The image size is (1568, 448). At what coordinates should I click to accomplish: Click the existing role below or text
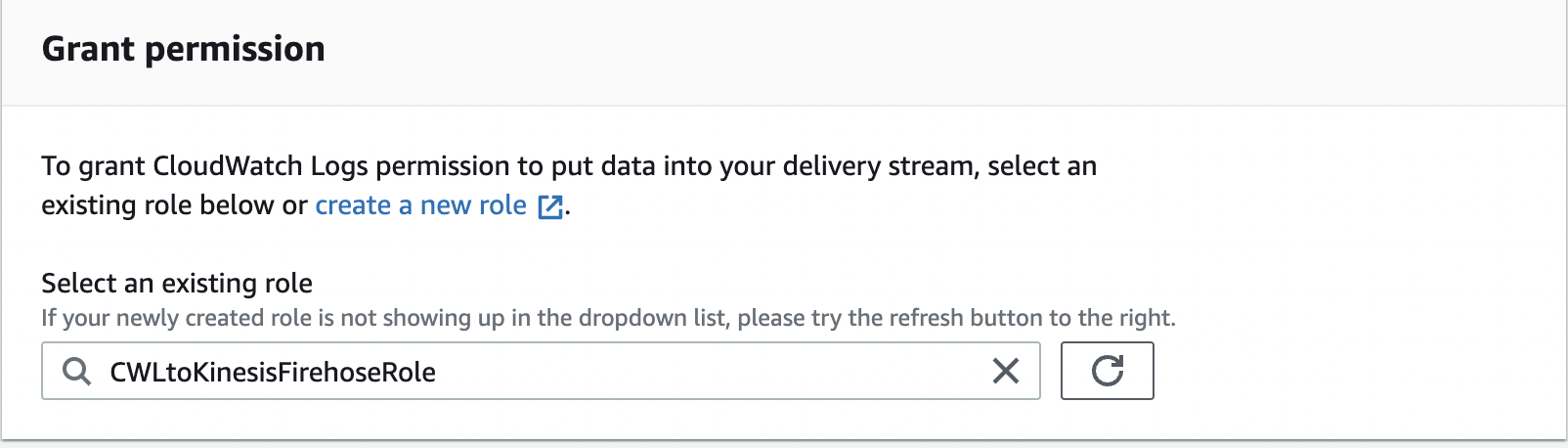[x=174, y=205]
